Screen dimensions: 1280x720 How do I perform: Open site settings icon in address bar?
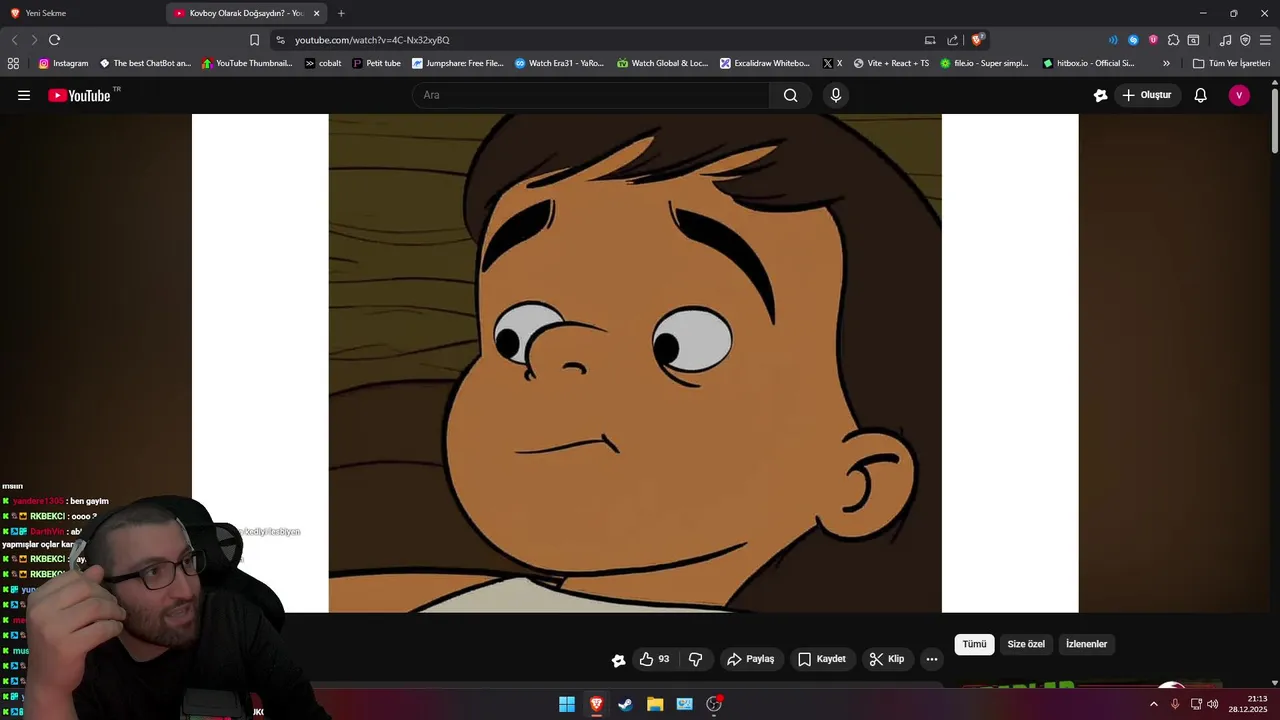pos(280,40)
